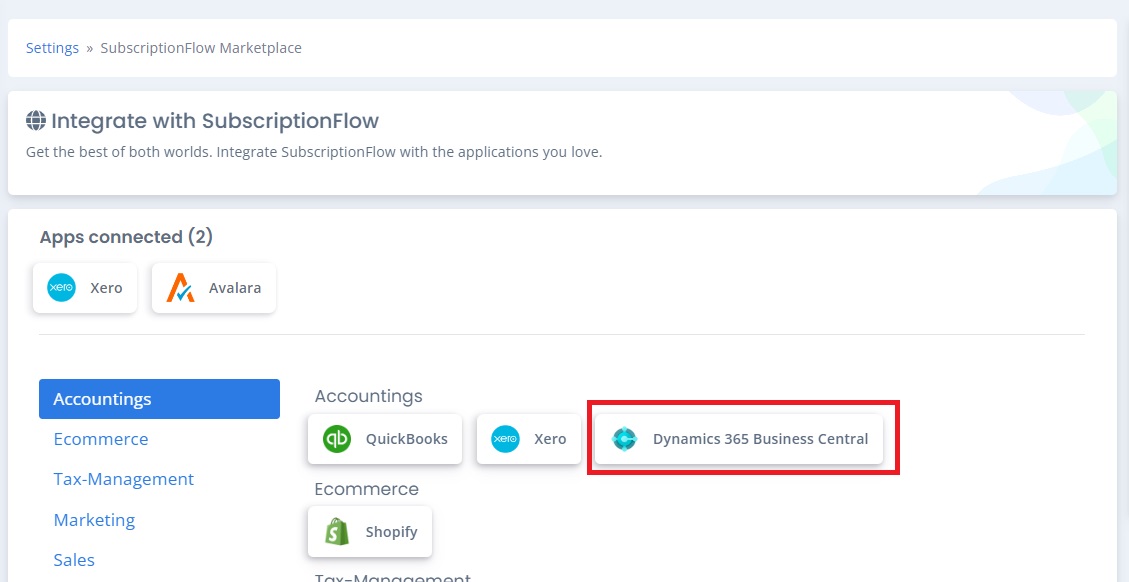Viewport: 1129px width, 582px height.
Task: Open the connected Avalara app card
Action: [x=214, y=288]
